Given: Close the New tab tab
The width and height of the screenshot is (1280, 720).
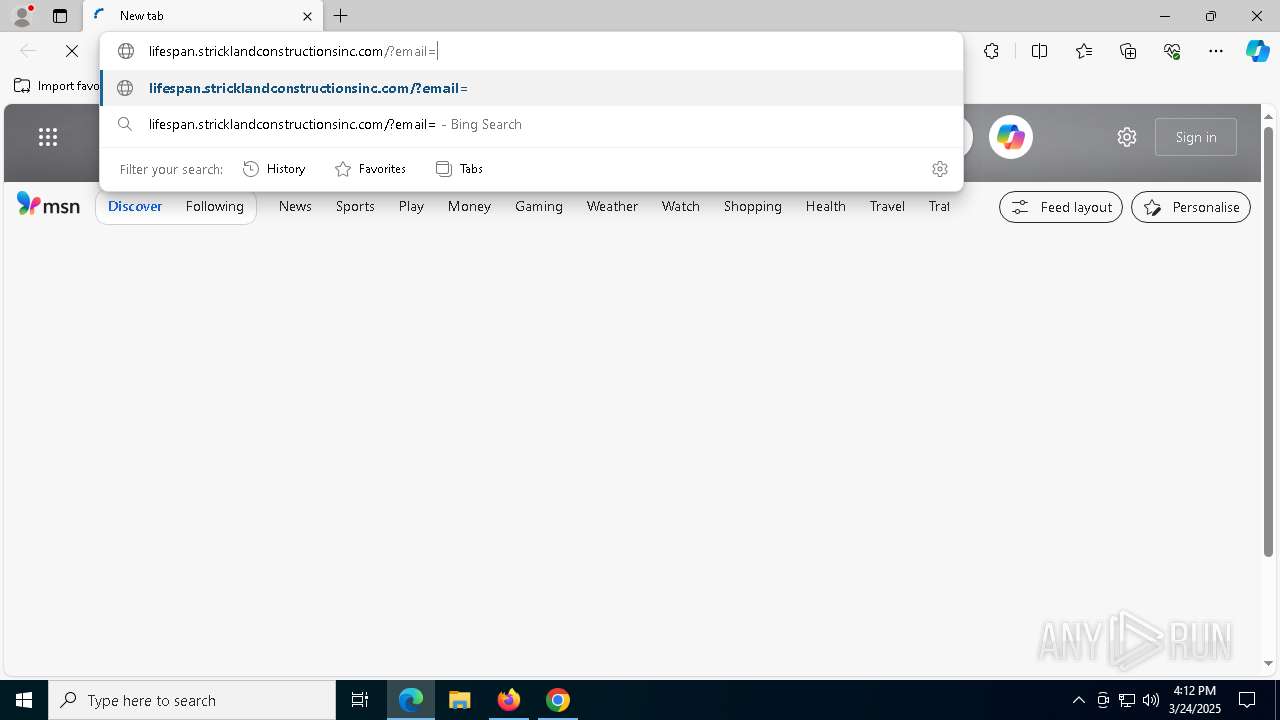Looking at the screenshot, I should click(x=307, y=16).
